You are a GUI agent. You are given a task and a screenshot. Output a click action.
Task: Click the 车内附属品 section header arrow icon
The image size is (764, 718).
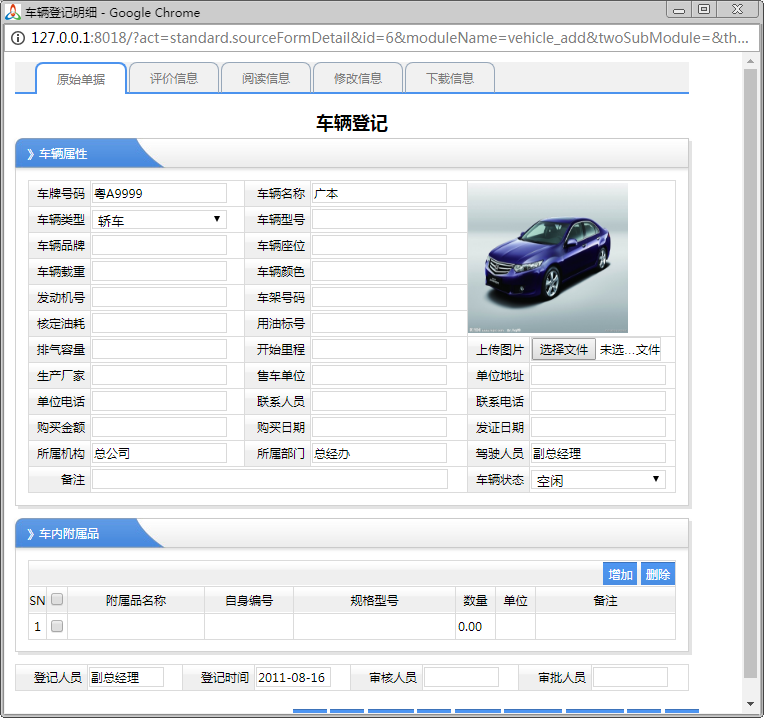pos(30,534)
